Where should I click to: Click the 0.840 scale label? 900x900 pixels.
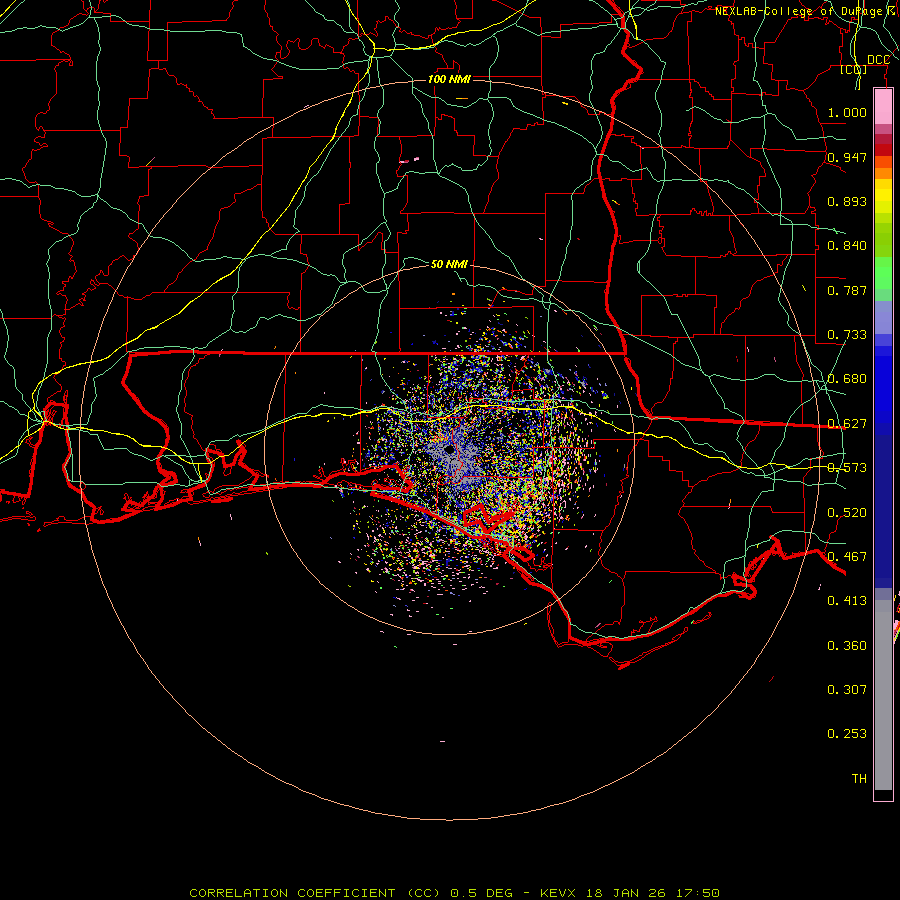click(847, 246)
